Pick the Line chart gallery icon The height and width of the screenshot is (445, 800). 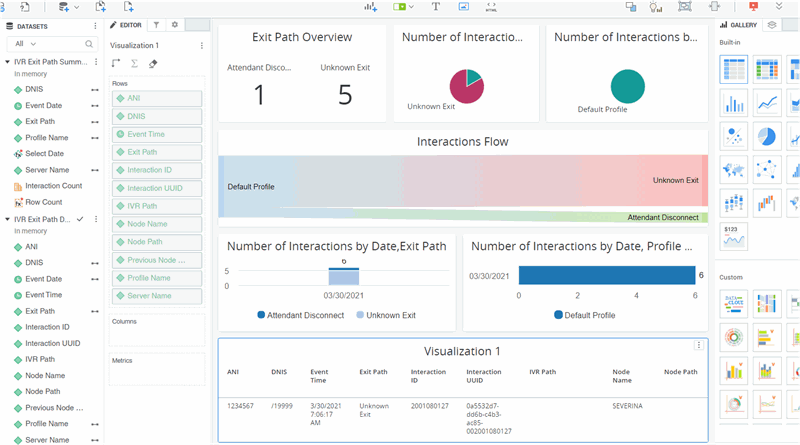[767, 102]
